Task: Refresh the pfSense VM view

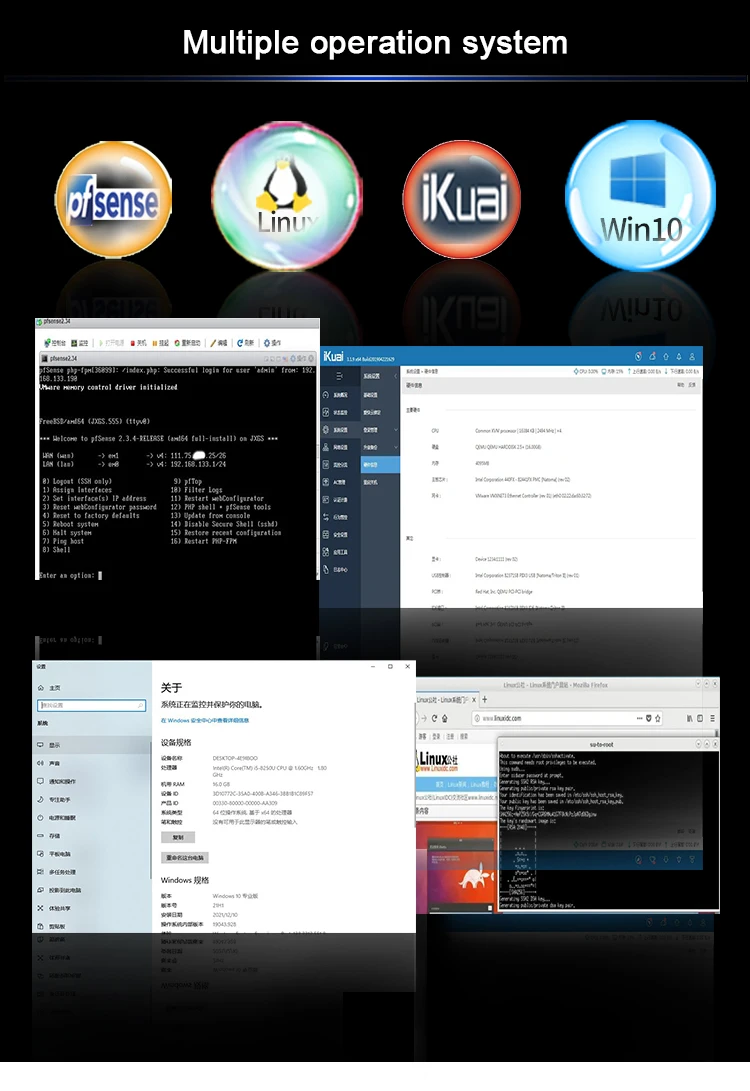Action: pos(245,343)
